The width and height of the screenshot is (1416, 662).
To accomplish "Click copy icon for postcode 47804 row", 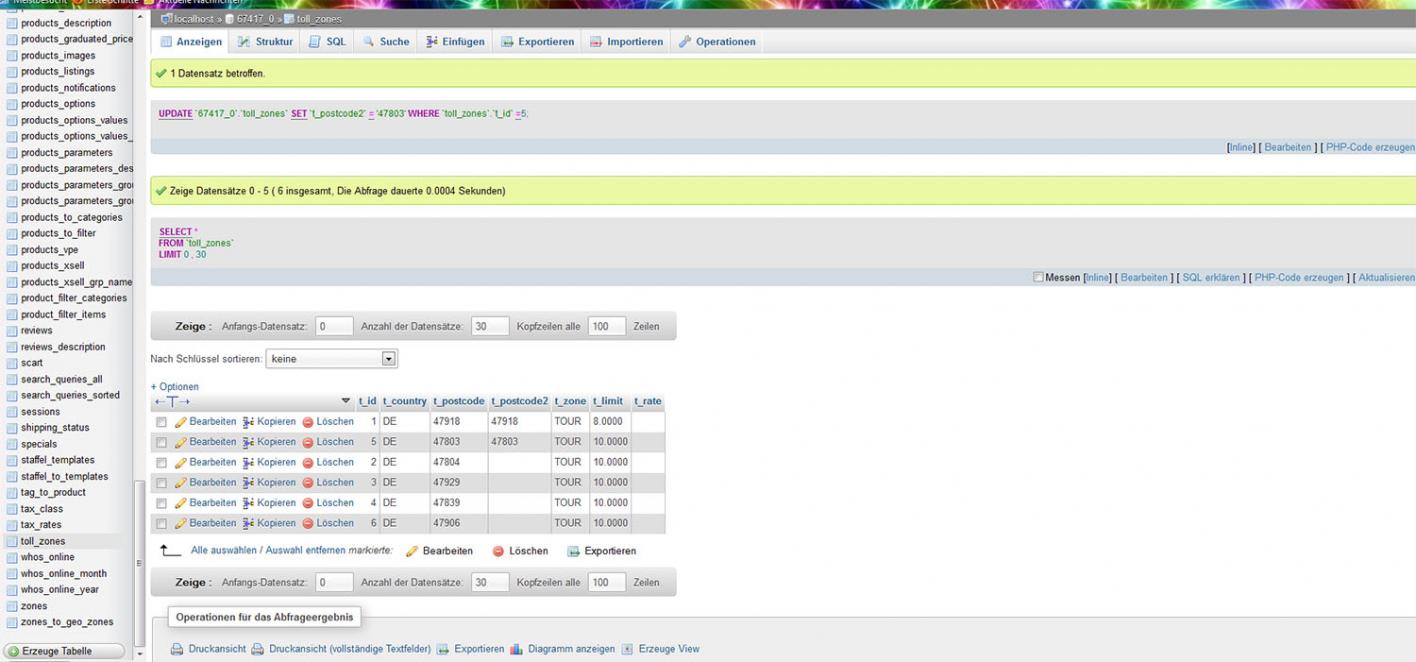I will click(249, 463).
